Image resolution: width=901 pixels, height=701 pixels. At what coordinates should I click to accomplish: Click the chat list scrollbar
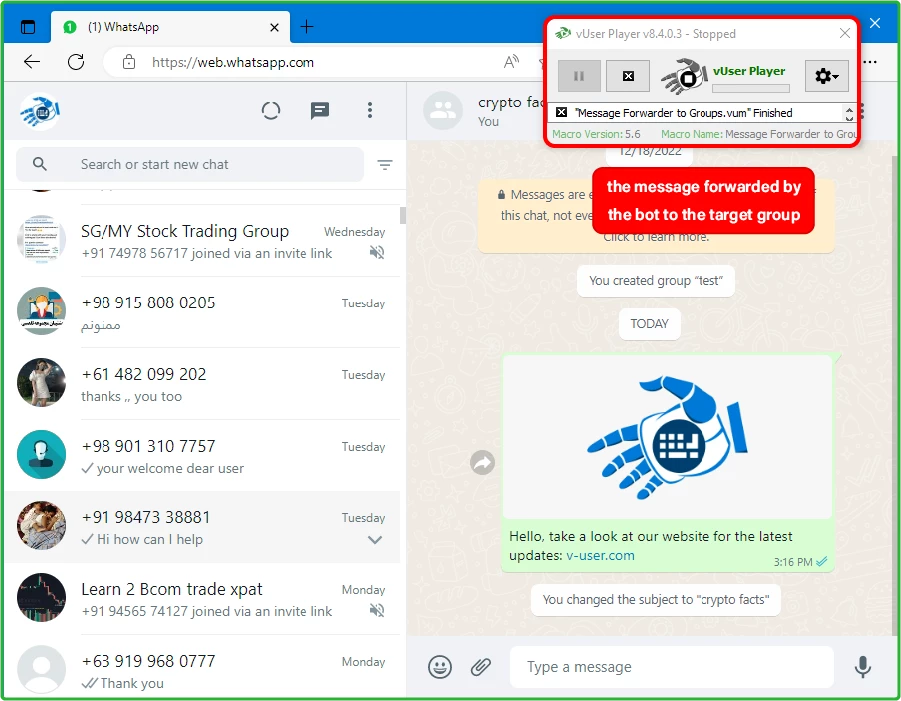click(403, 215)
